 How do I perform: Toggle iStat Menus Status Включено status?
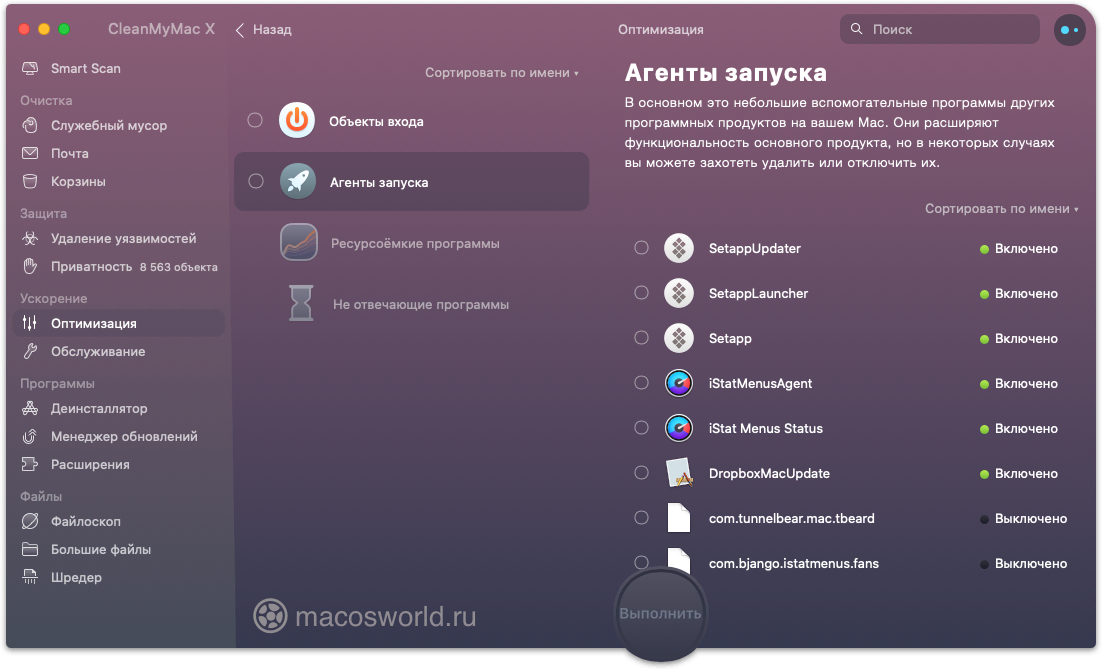coord(1018,429)
